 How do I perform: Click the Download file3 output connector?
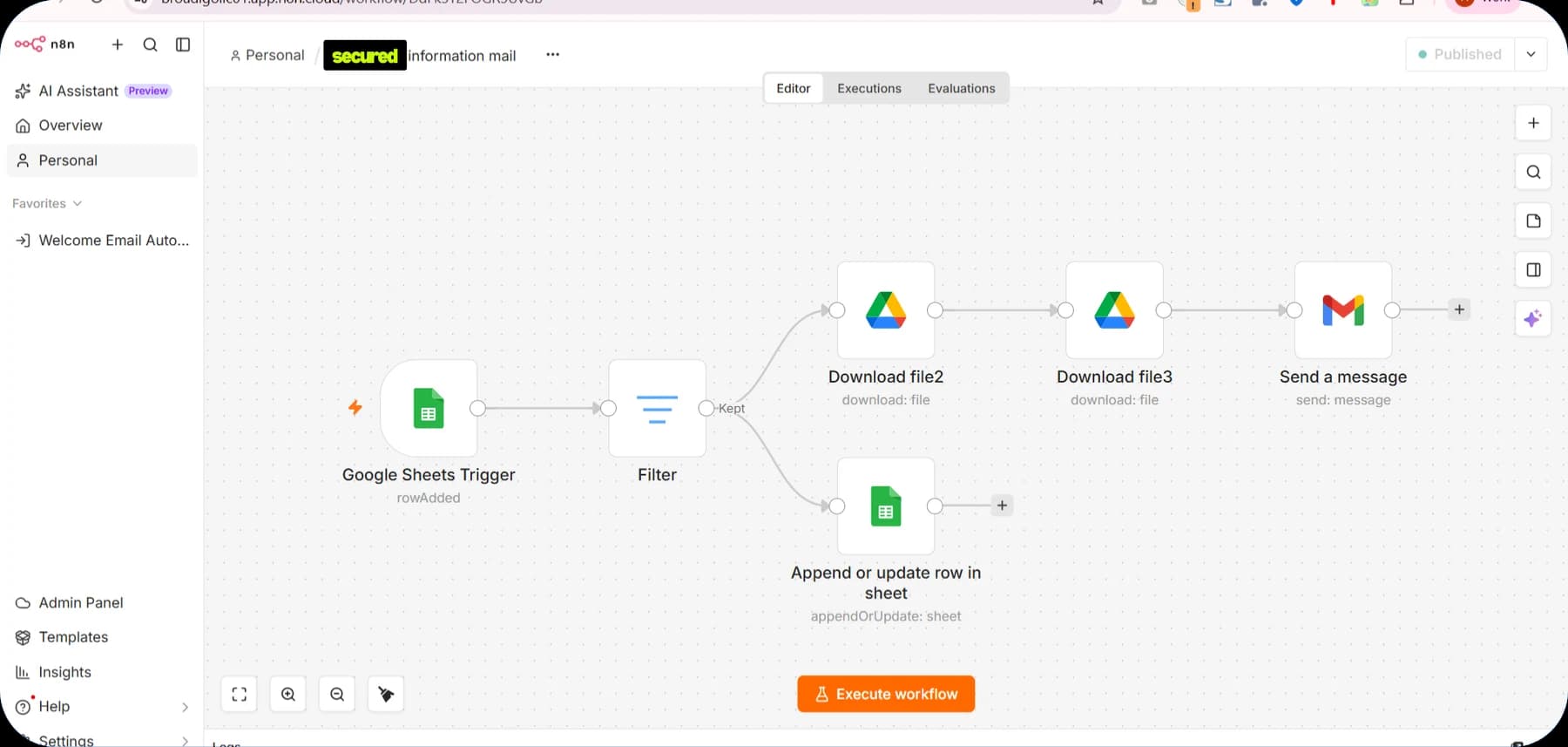pyautogui.click(x=1164, y=310)
